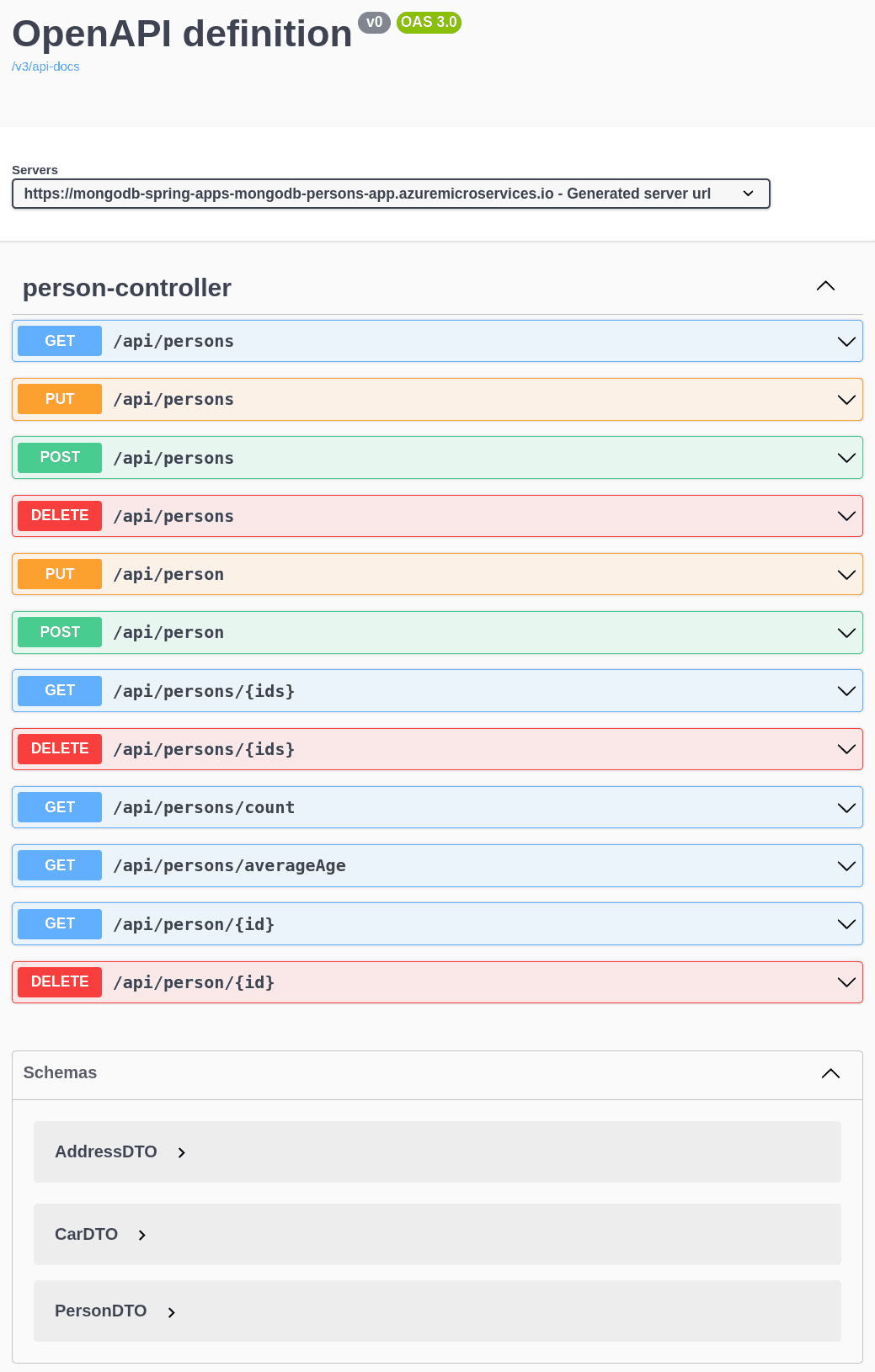875x1372 pixels.
Task: Collapse the Schemas section
Action: pyautogui.click(x=830, y=1073)
